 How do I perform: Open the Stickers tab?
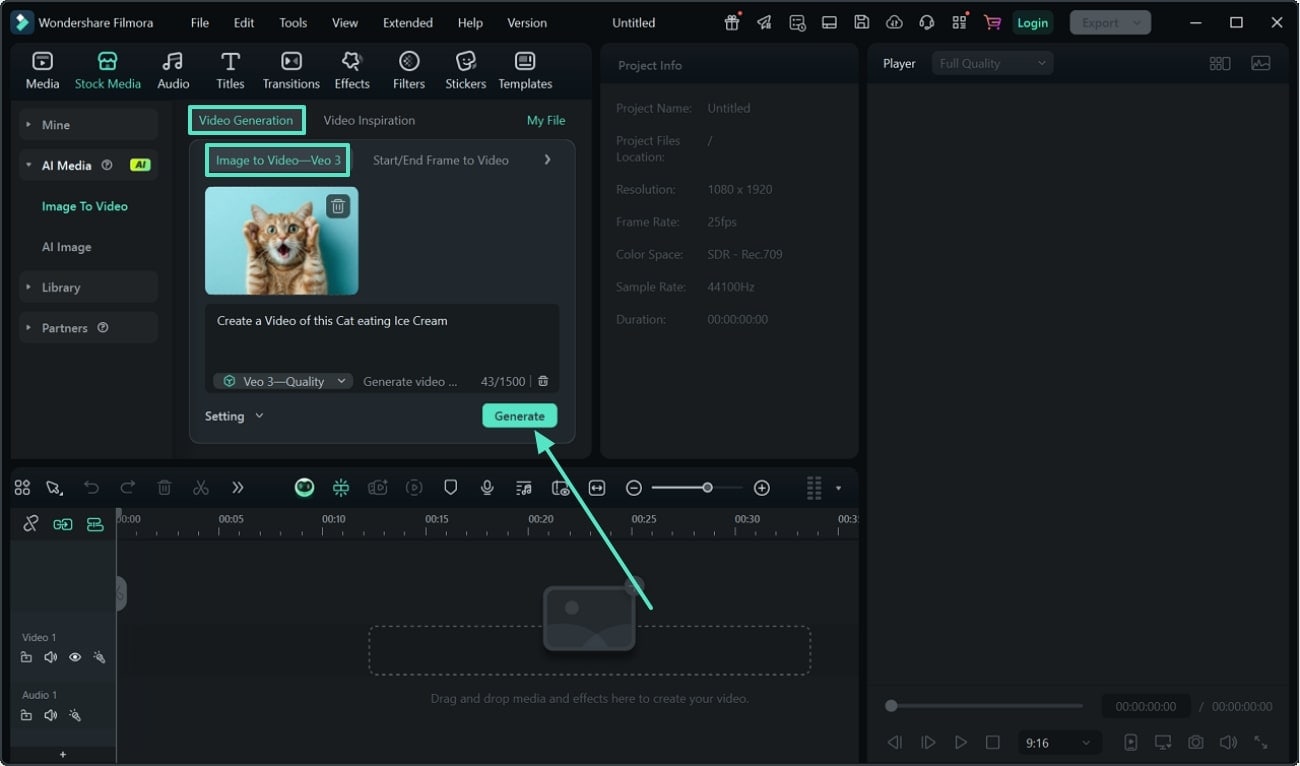click(x=465, y=71)
